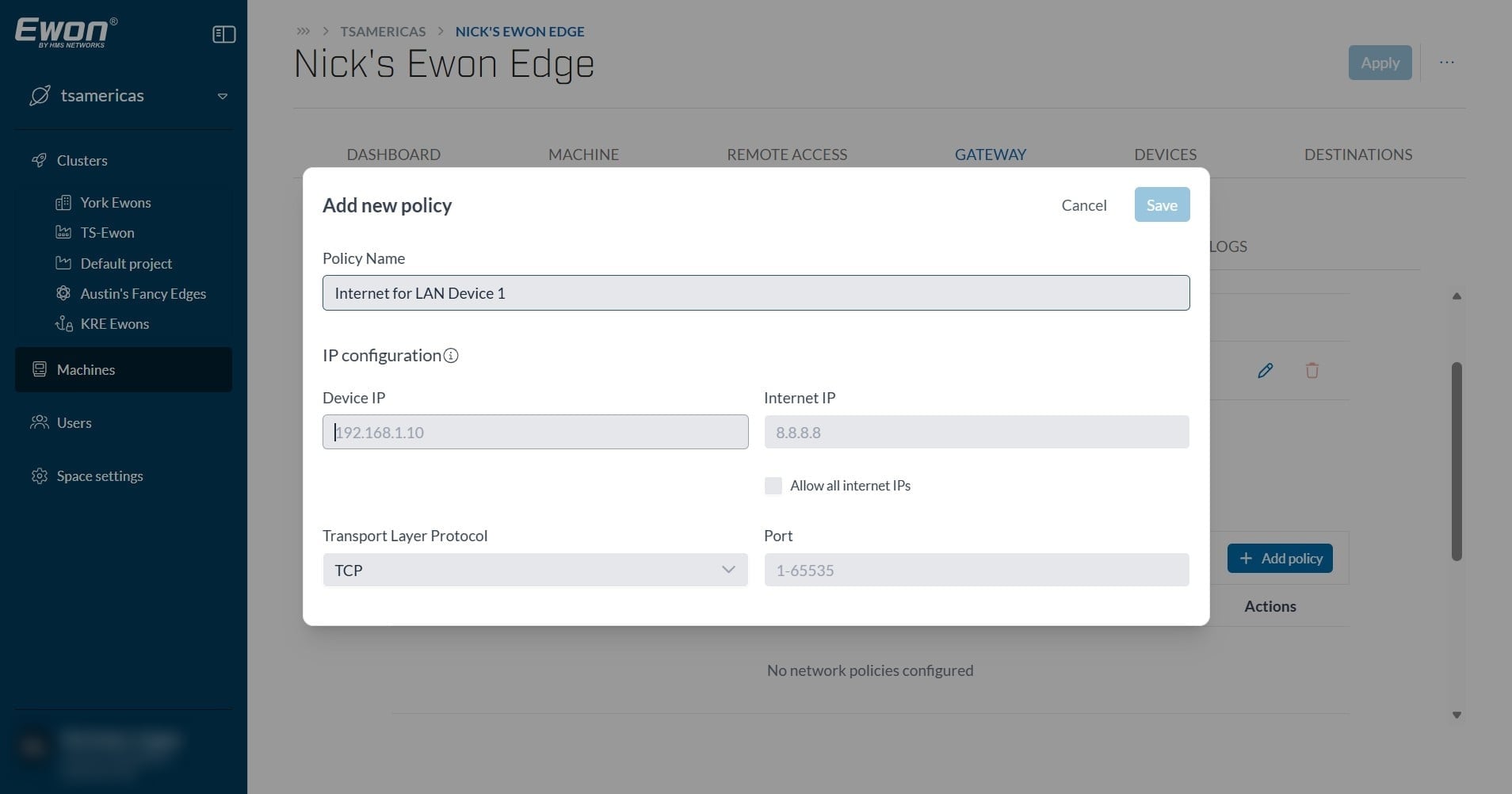Click the Policy Name input field

(756, 293)
